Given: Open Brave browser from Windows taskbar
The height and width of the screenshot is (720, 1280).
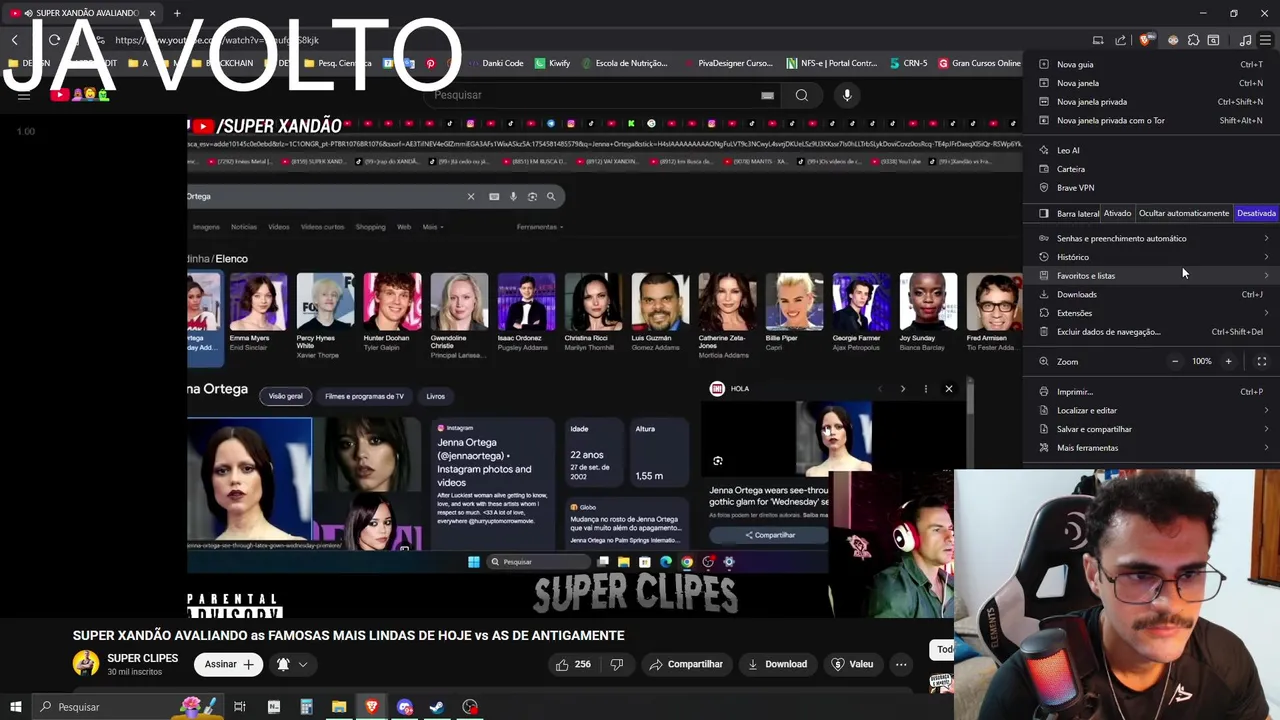Looking at the screenshot, I should (372, 707).
